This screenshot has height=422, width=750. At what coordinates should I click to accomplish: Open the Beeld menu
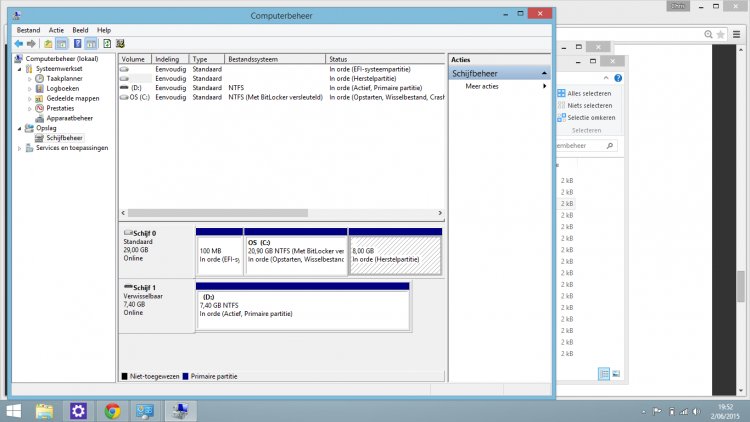[x=80, y=30]
